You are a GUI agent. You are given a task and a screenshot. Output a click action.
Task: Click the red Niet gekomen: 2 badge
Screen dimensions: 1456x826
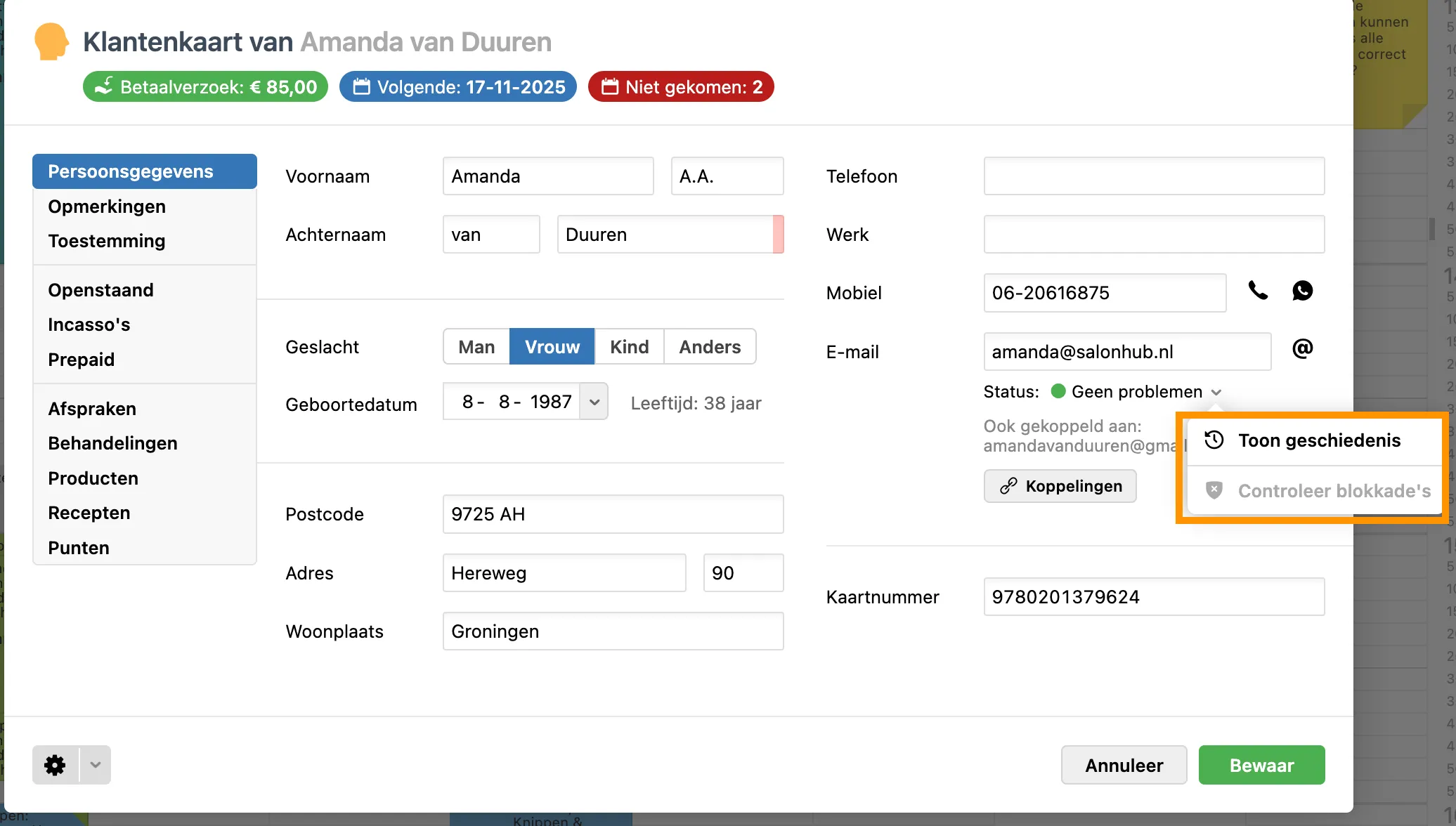(x=680, y=87)
